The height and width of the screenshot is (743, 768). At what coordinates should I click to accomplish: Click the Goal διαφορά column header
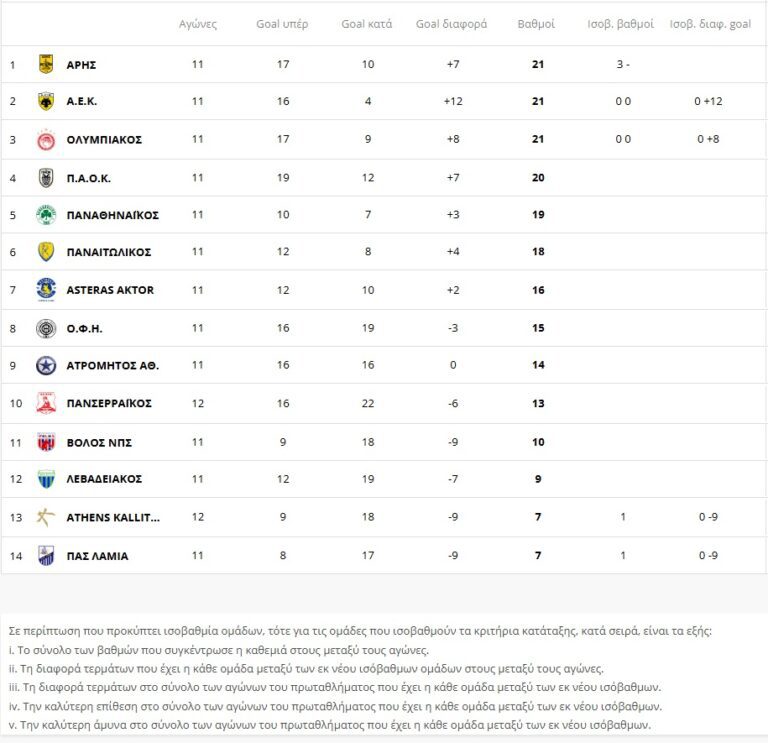click(x=451, y=23)
